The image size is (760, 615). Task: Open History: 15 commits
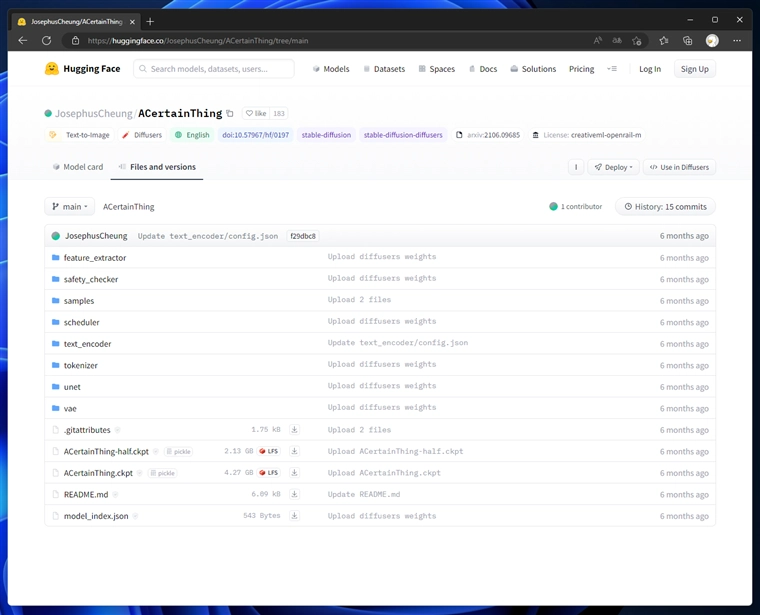pyautogui.click(x=665, y=206)
